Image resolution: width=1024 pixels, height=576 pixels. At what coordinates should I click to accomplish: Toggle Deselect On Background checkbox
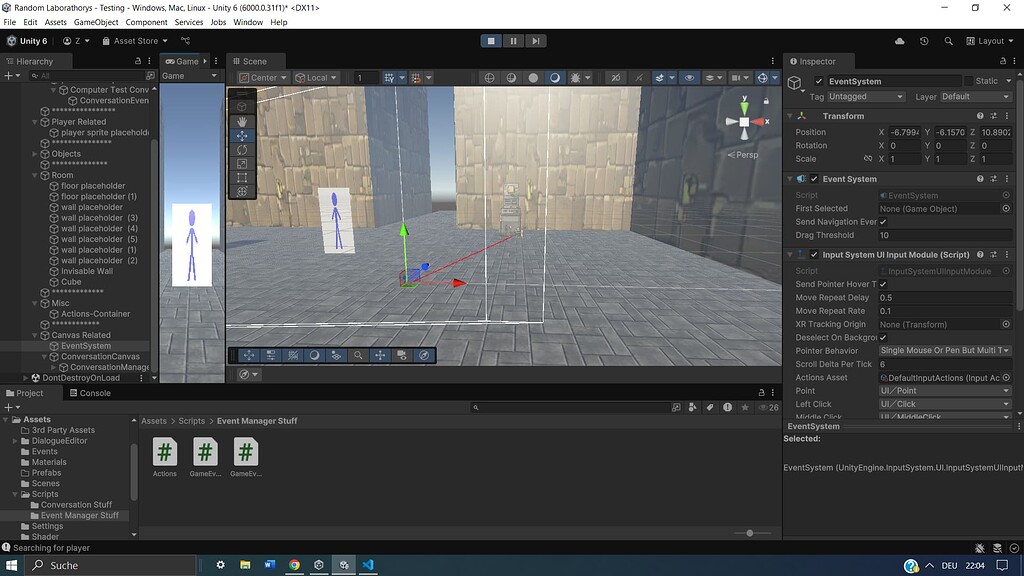click(884, 337)
